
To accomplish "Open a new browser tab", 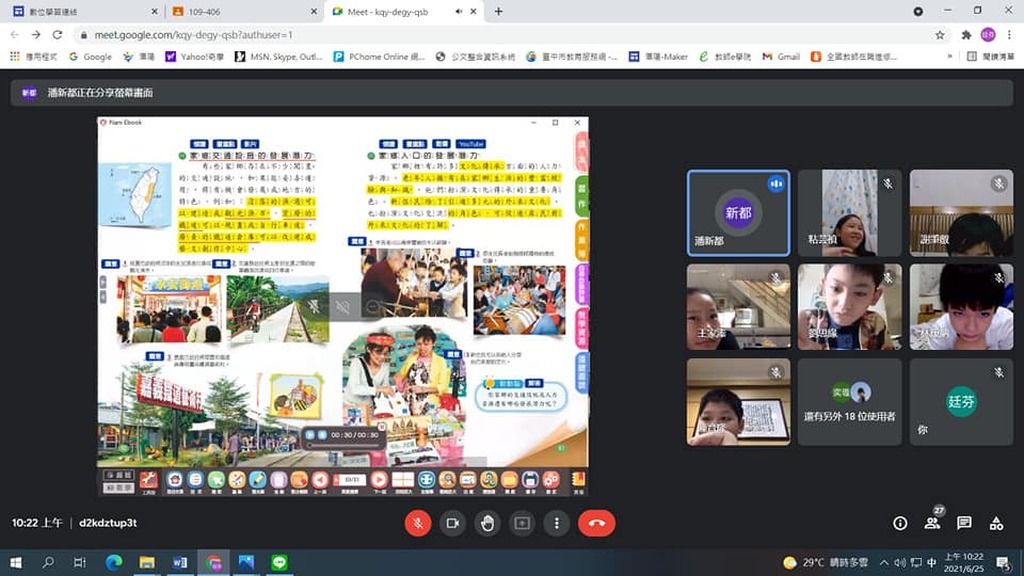I will [498, 12].
